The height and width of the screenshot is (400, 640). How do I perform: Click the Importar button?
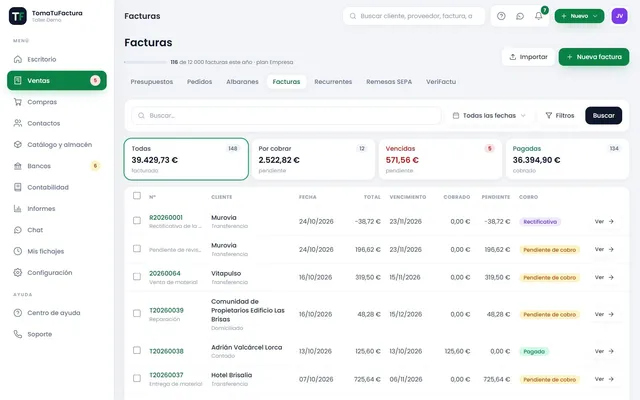(x=529, y=57)
